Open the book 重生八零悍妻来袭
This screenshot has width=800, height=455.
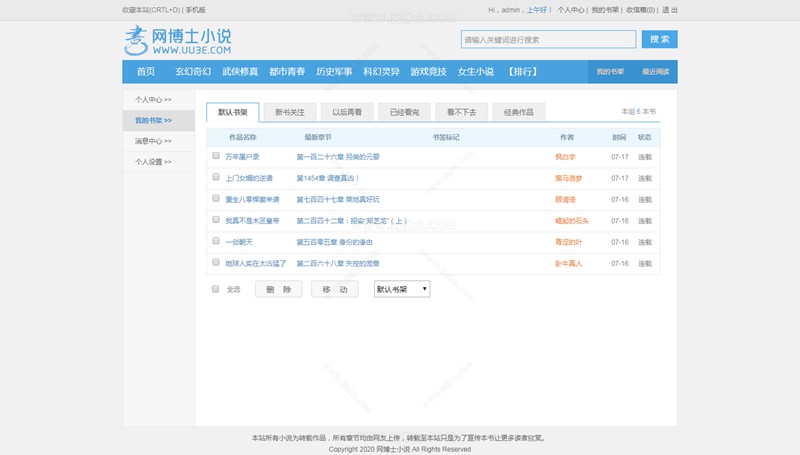[x=253, y=199]
